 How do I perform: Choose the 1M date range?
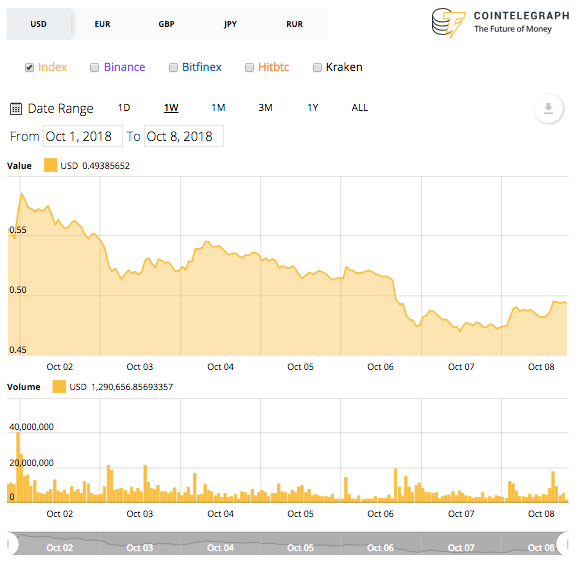click(x=218, y=108)
